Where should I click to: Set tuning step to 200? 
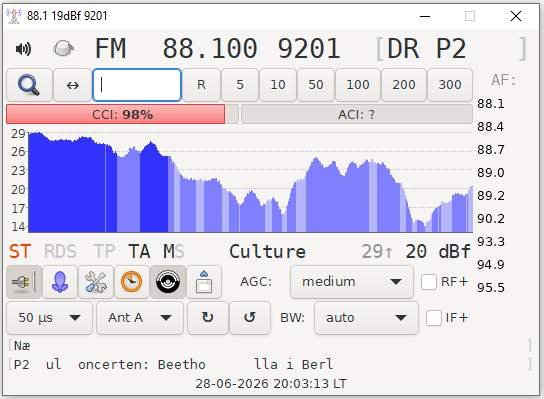(404, 85)
